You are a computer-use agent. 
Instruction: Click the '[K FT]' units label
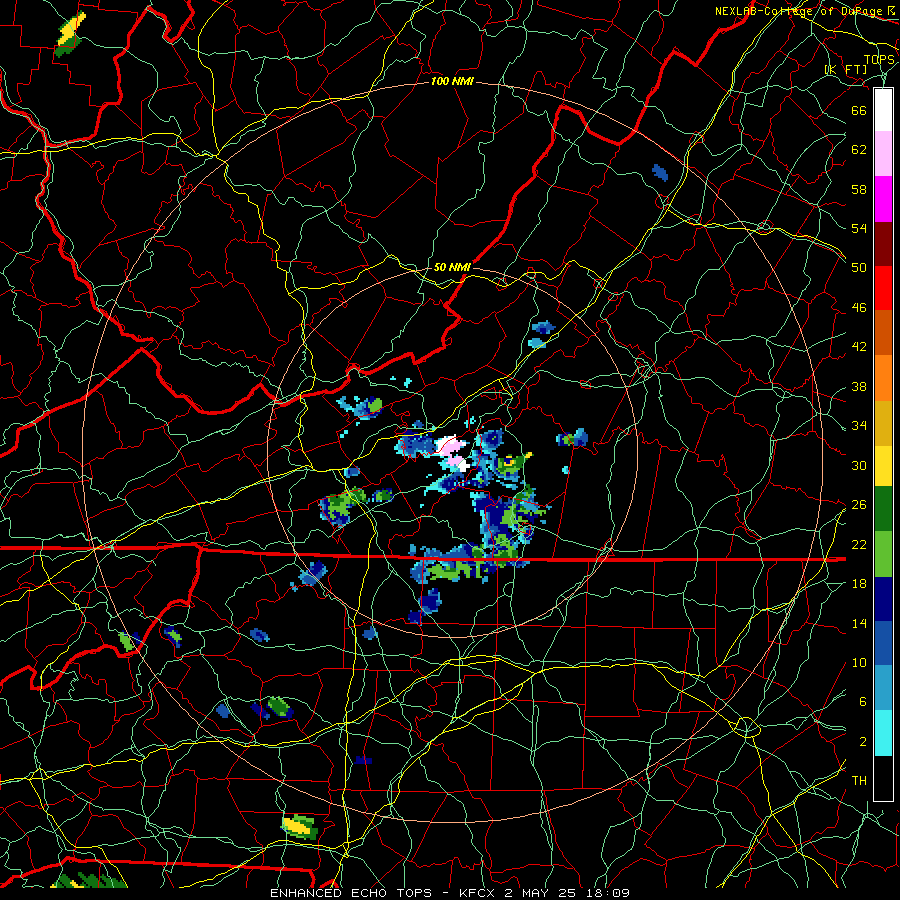coord(846,69)
